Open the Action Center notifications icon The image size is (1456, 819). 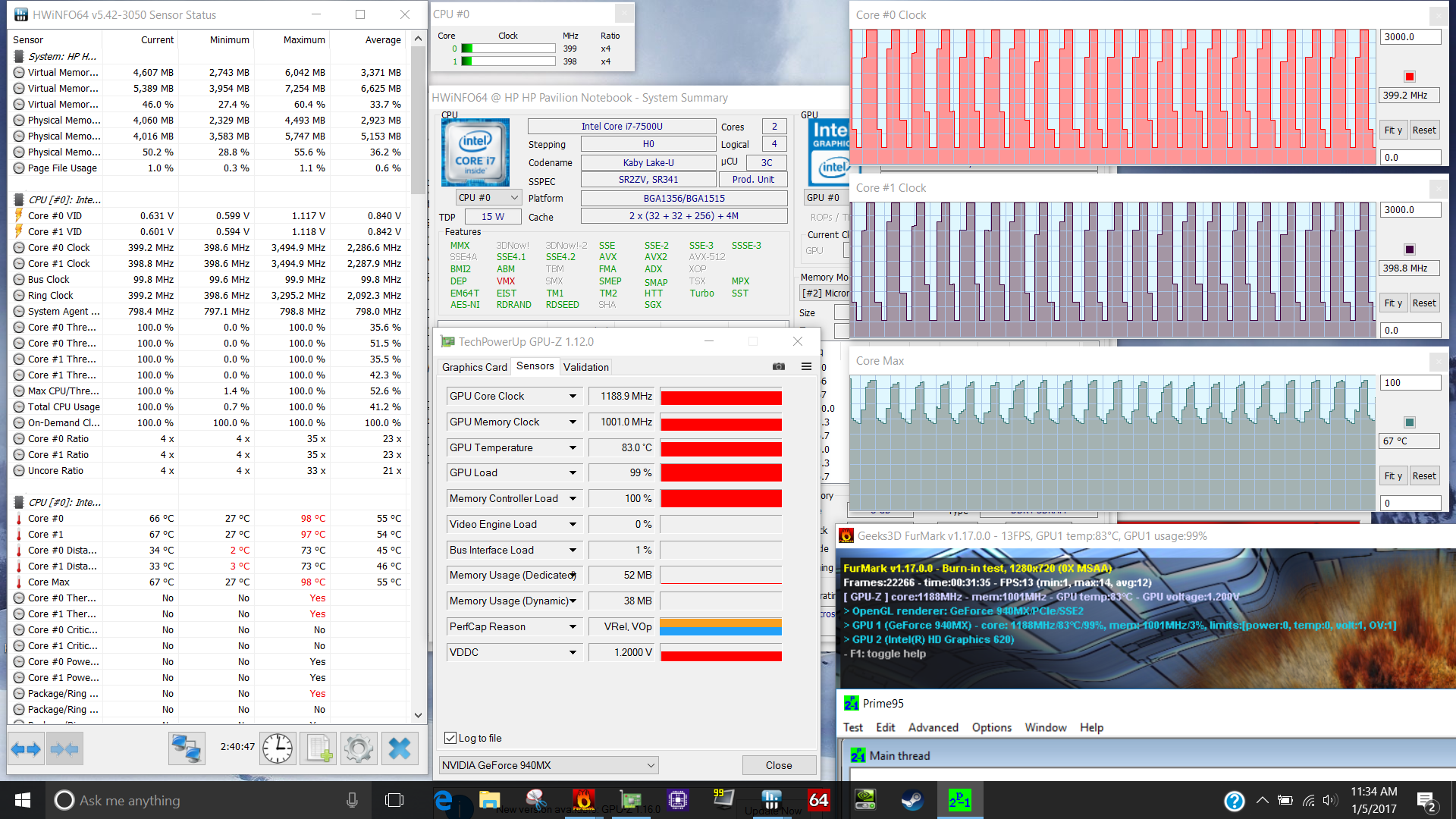coord(1426,801)
